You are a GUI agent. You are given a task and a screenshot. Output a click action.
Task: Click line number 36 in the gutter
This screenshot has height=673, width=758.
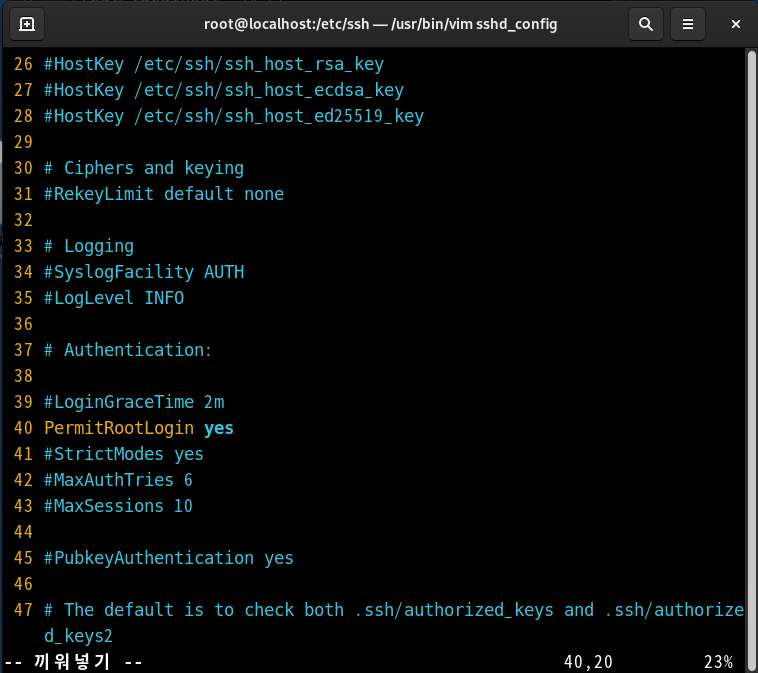(x=23, y=324)
